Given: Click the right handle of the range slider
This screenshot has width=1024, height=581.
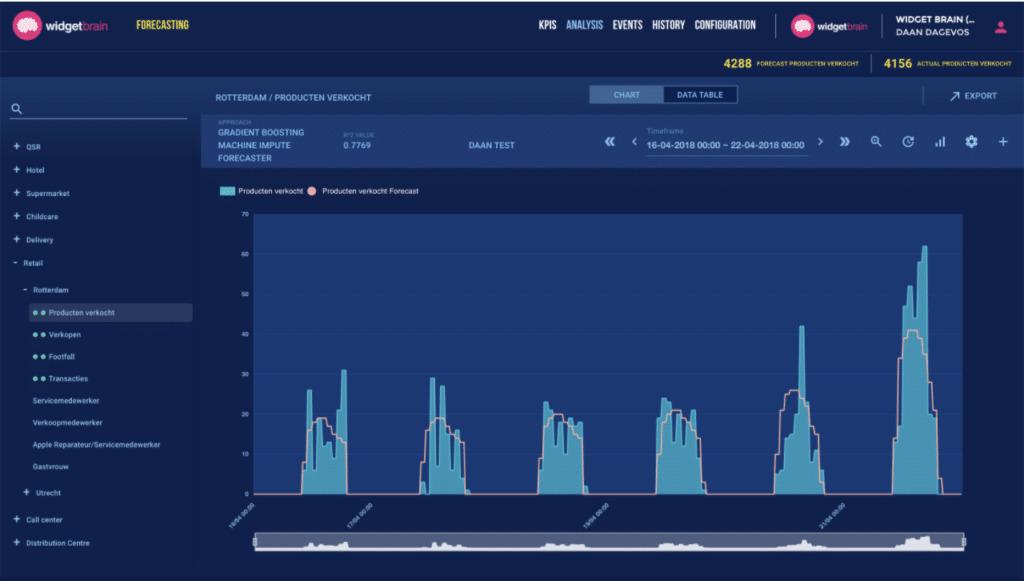Looking at the screenshot, I should [964, 541].
